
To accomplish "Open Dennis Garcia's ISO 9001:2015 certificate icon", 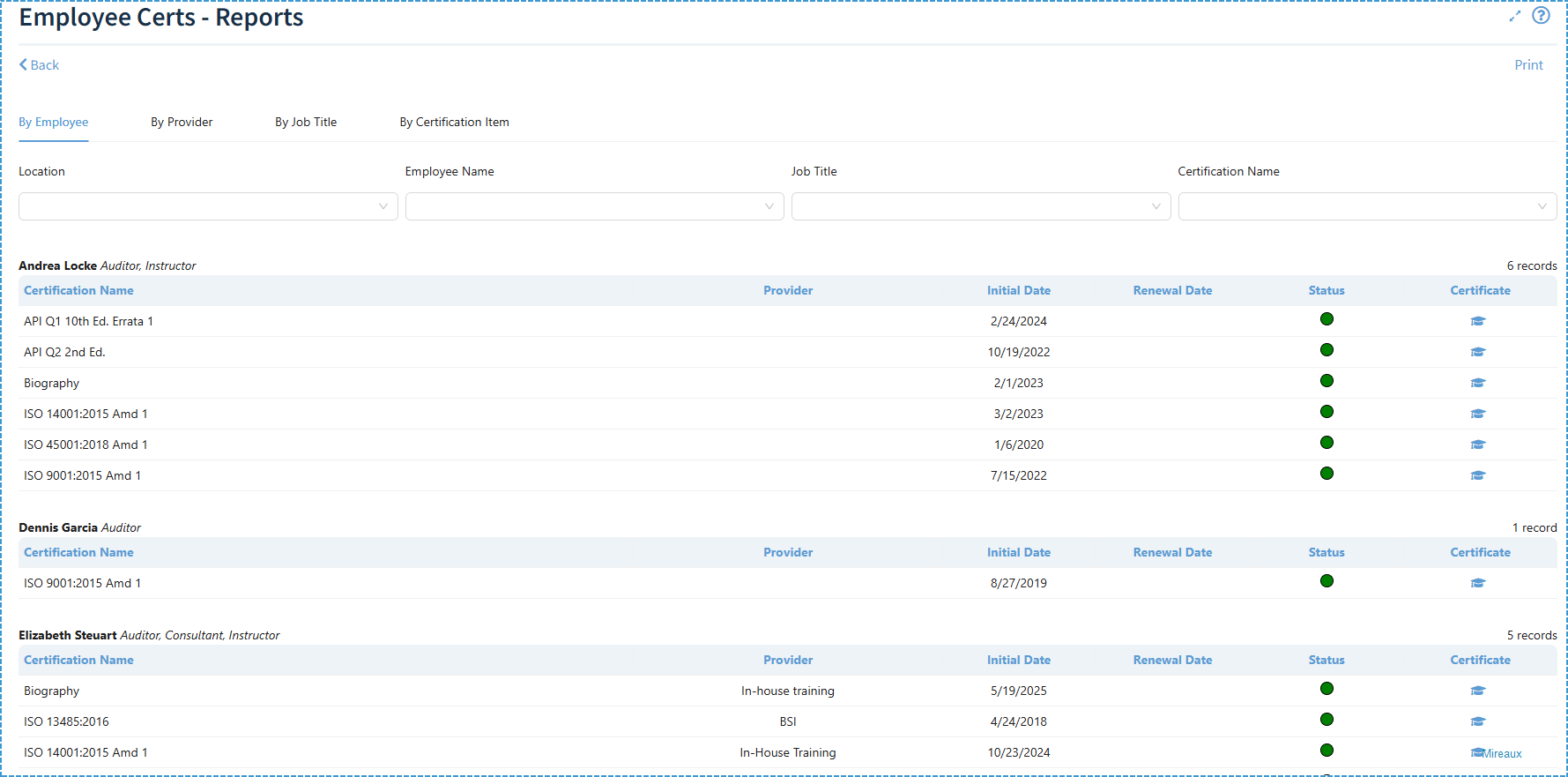I will click(x=1478, y=584).
